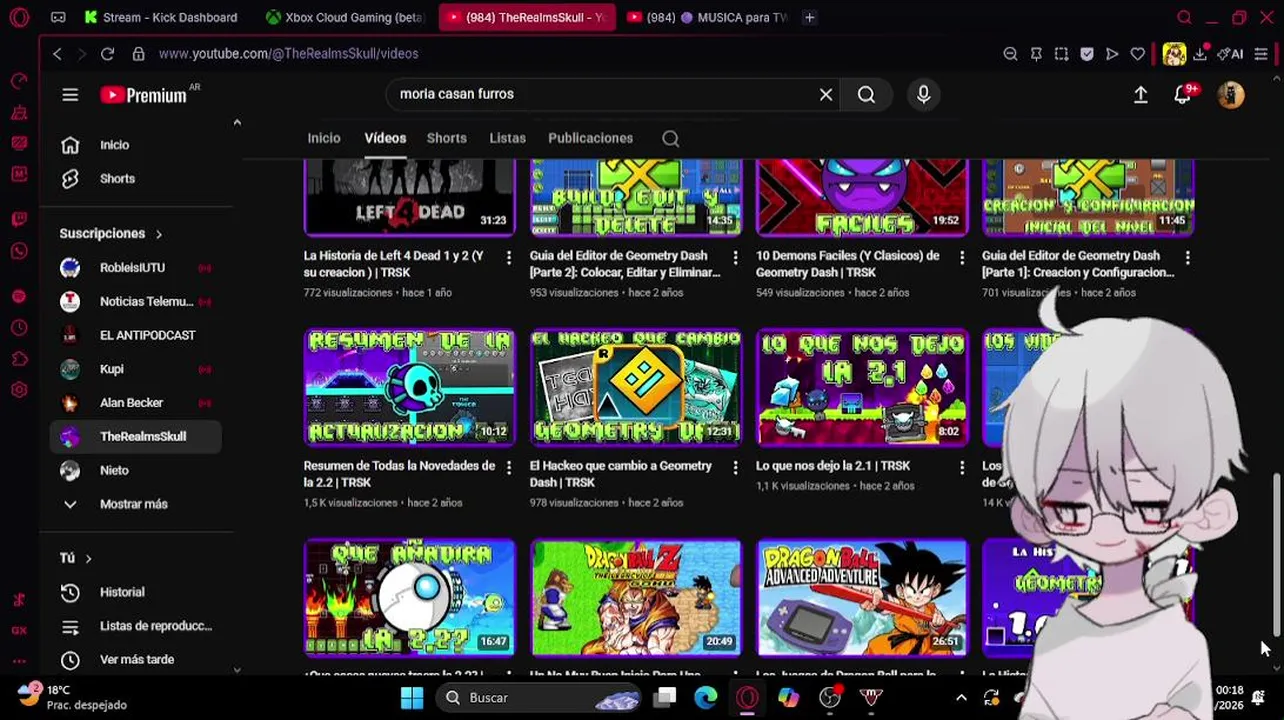Viewport: 1284px width, 720px height.
Task: Select the Videos channel tab
Action: tap(385, 138)
